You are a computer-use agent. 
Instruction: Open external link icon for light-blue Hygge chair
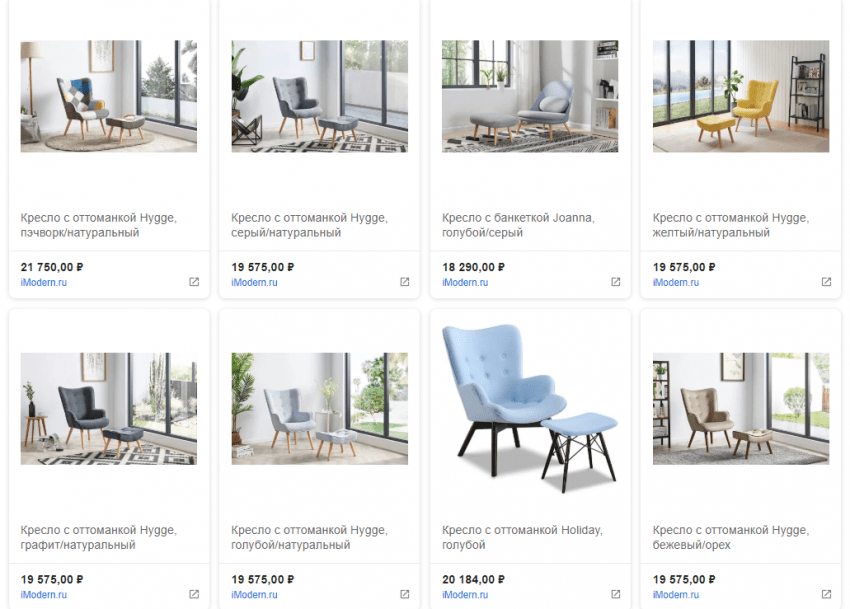(405, 594)
